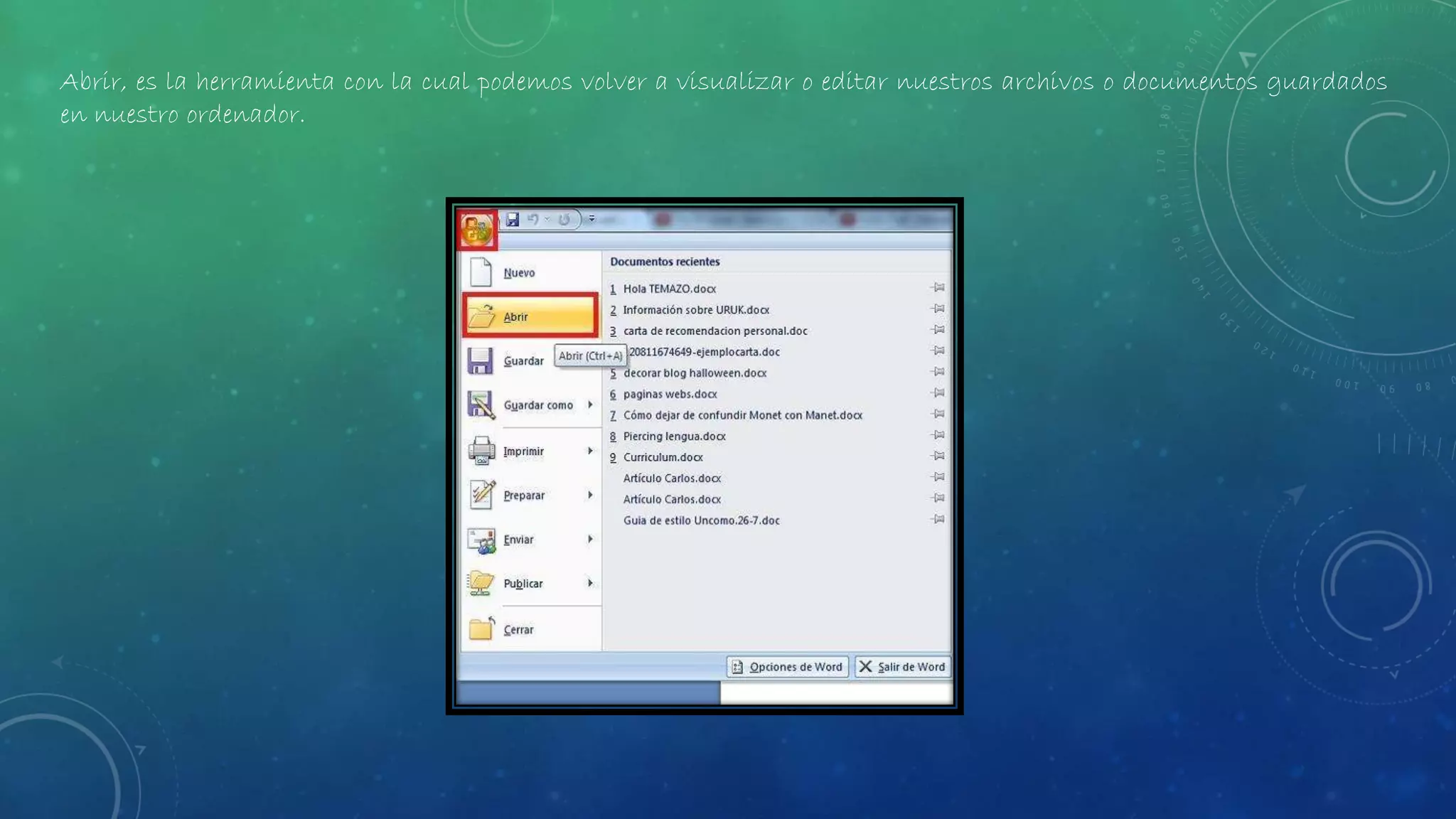Click the Enviar icon
Image resolution: width=1456 pixels, height=819 pixels.
coord(481,540)
